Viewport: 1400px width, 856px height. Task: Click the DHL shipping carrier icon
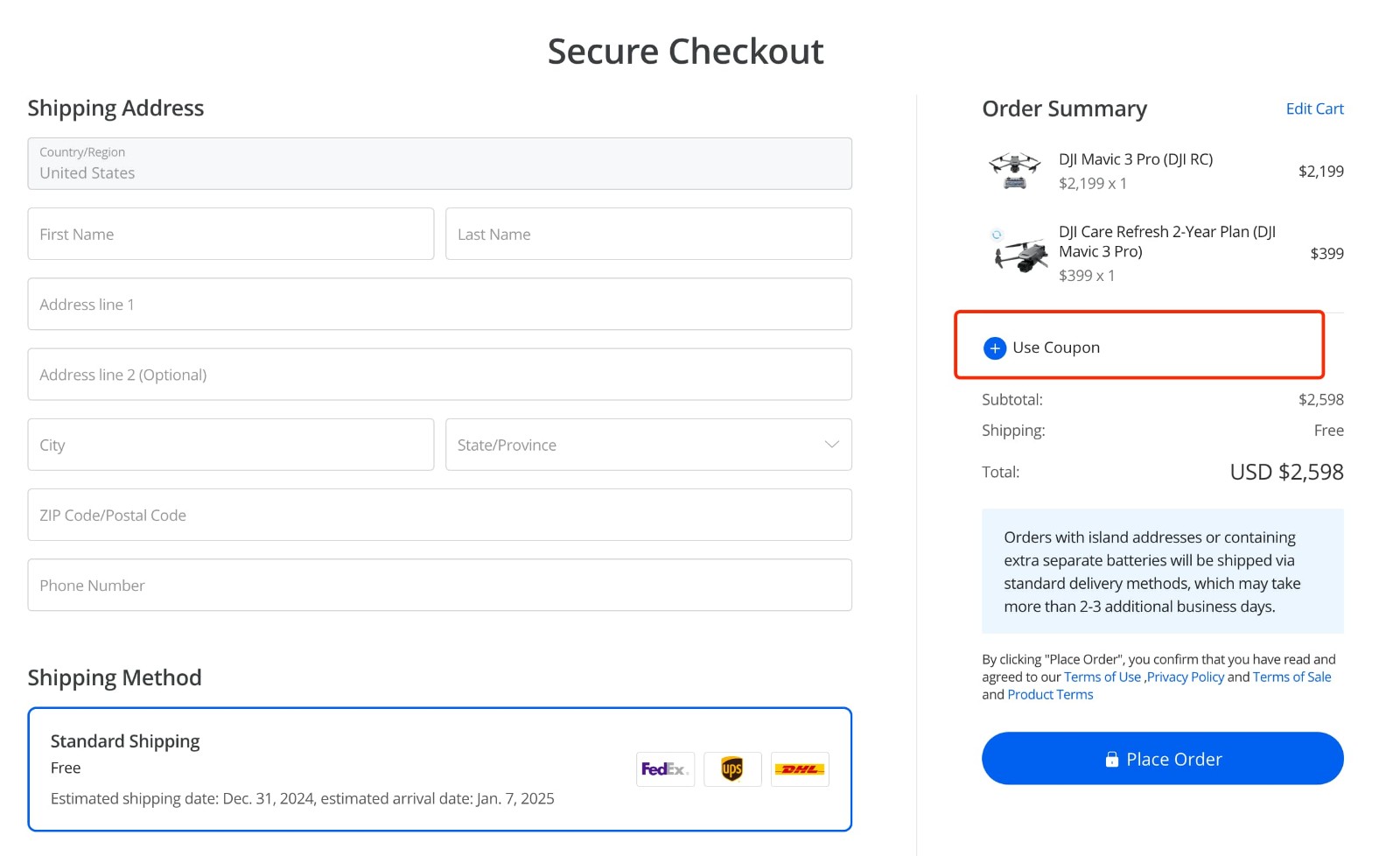tap(799, 768)
